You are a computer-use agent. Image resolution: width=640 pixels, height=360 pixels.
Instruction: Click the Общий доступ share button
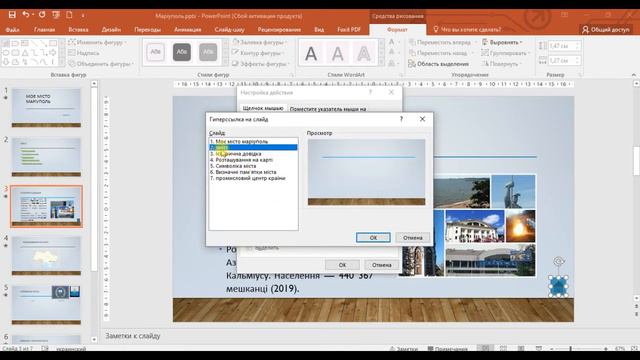click(x=606, y=29)
